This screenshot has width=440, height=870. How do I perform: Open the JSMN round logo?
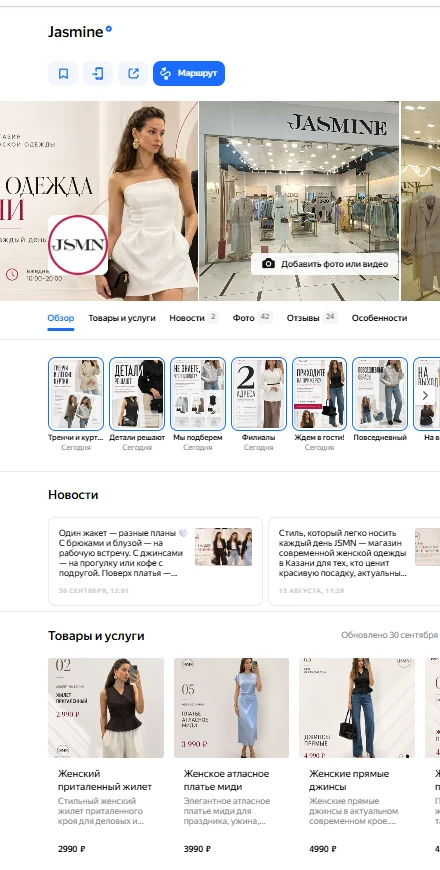click(78, 245)
